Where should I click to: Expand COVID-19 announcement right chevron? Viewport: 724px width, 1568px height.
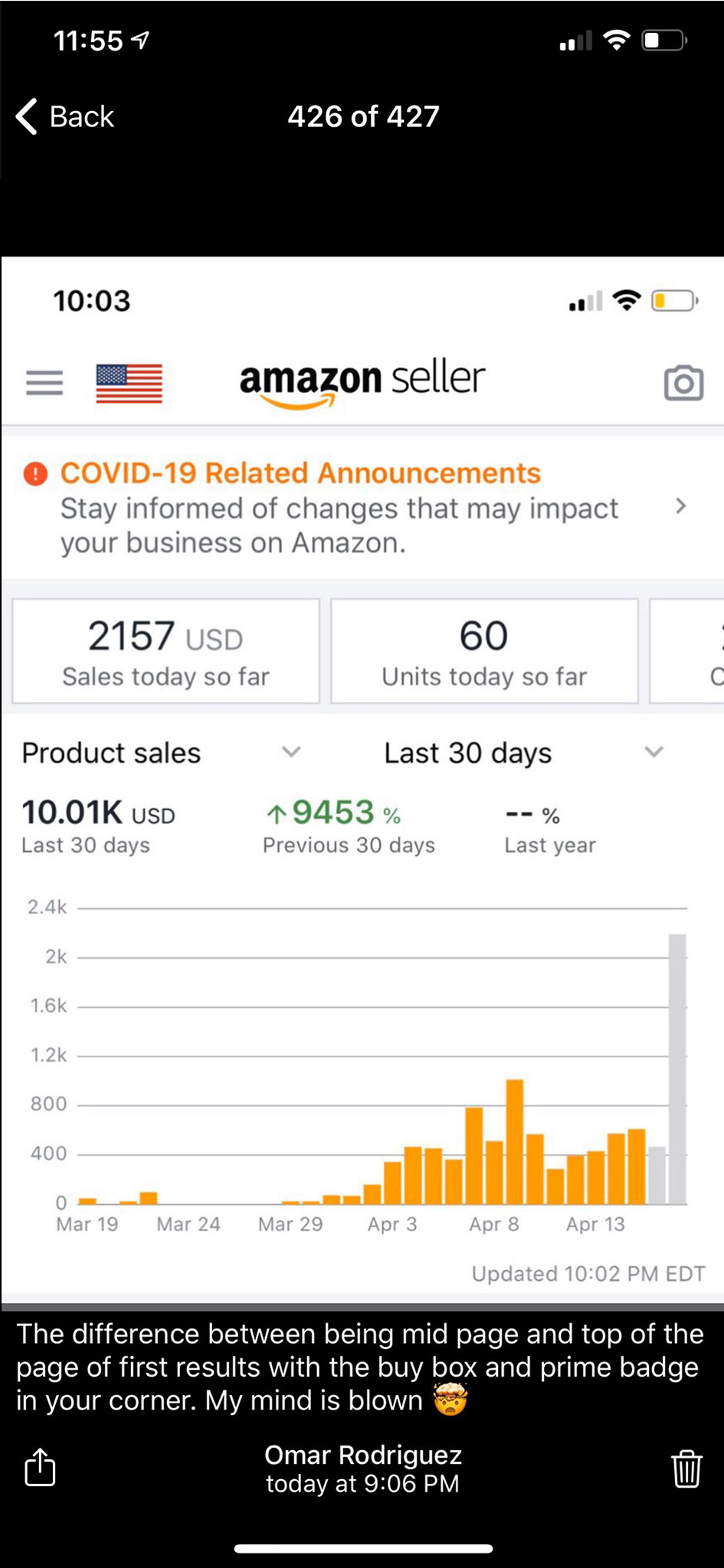pos(680,506)
